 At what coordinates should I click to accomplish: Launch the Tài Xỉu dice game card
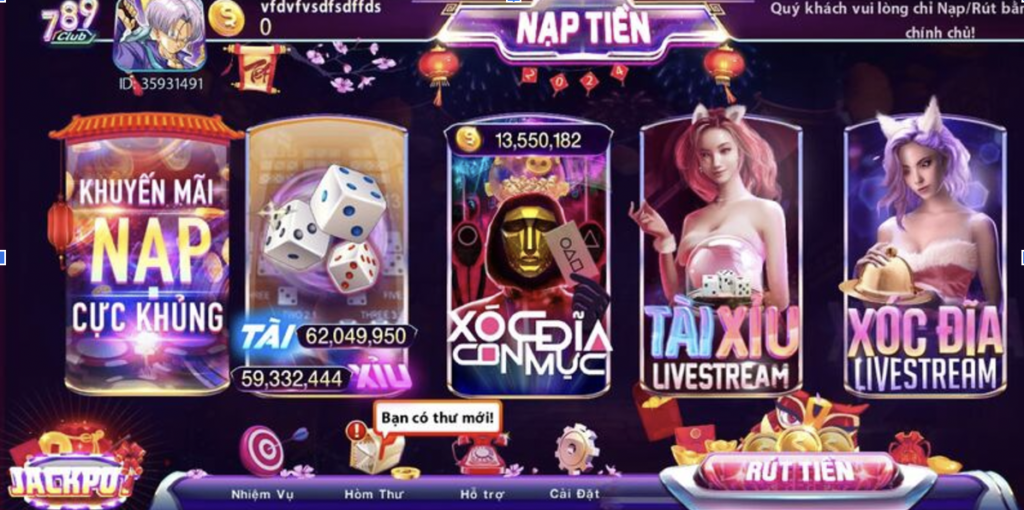point(327,258)
